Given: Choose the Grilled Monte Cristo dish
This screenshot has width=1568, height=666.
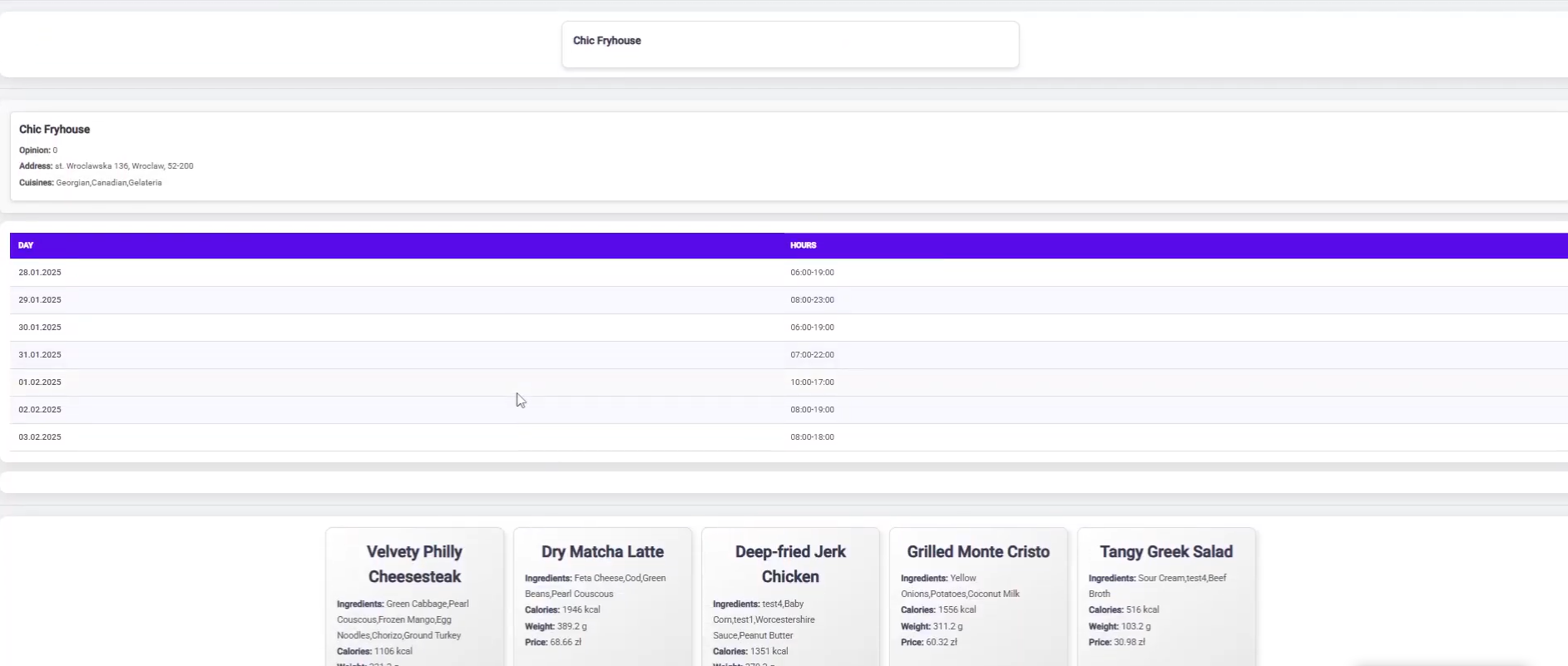Looking at the screenshot, I should (978, 552).
